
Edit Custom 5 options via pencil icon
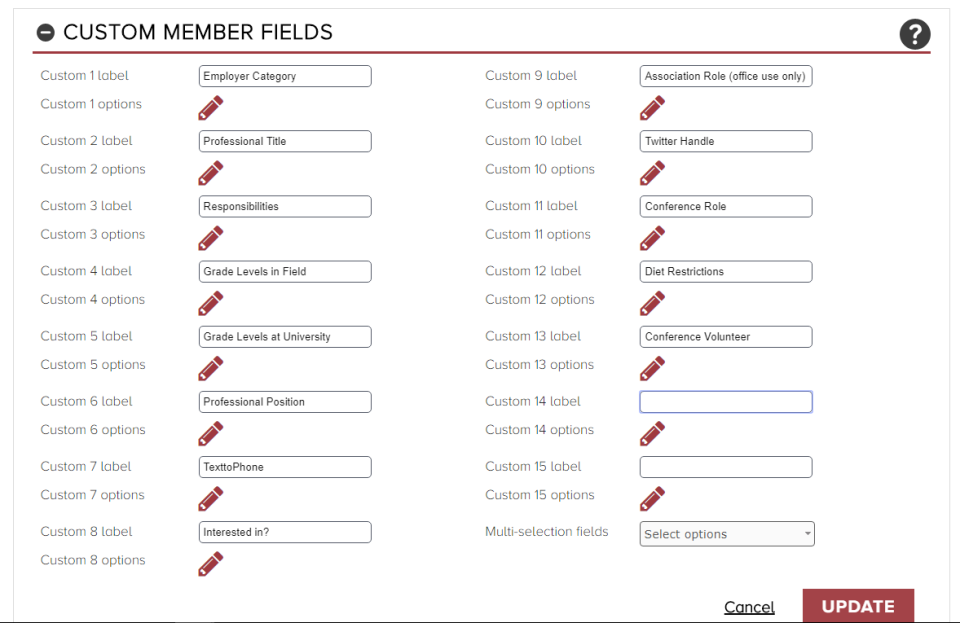pos(210,368)
